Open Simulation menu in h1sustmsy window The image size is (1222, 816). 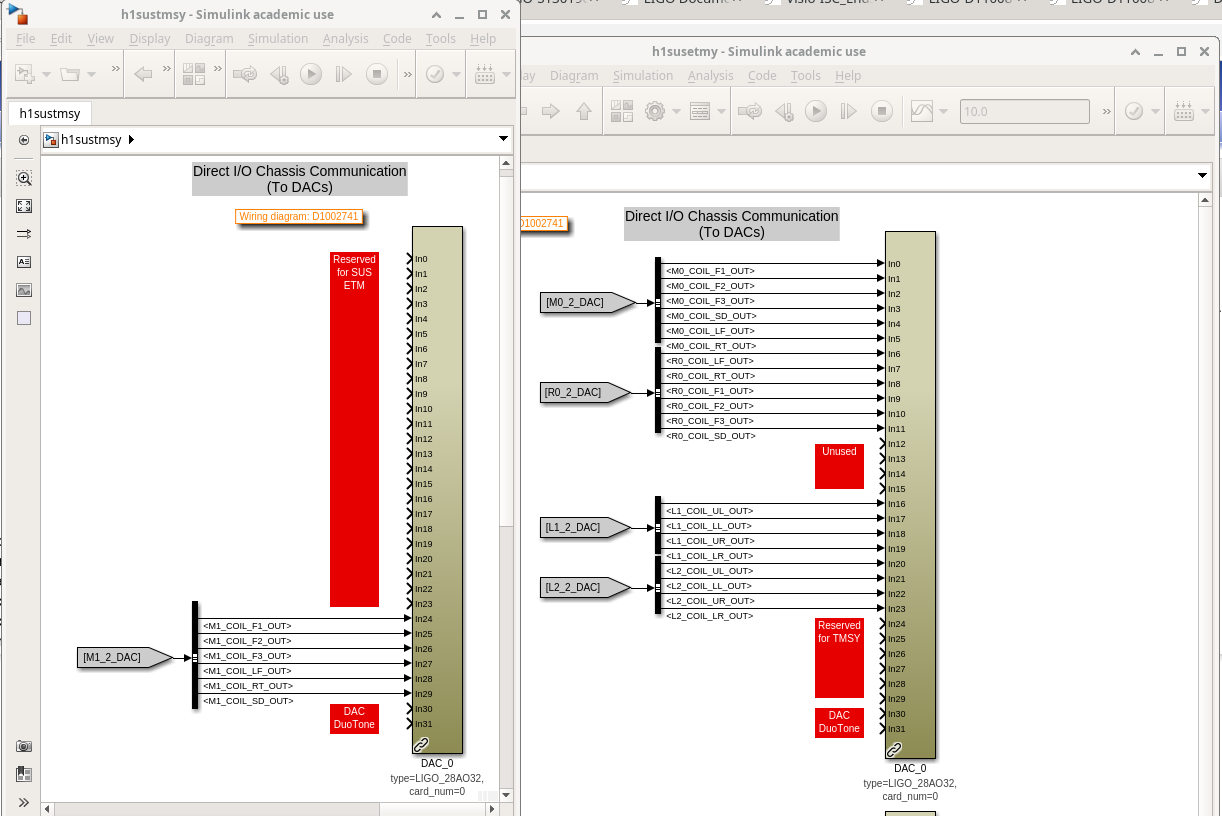(278, 38)
